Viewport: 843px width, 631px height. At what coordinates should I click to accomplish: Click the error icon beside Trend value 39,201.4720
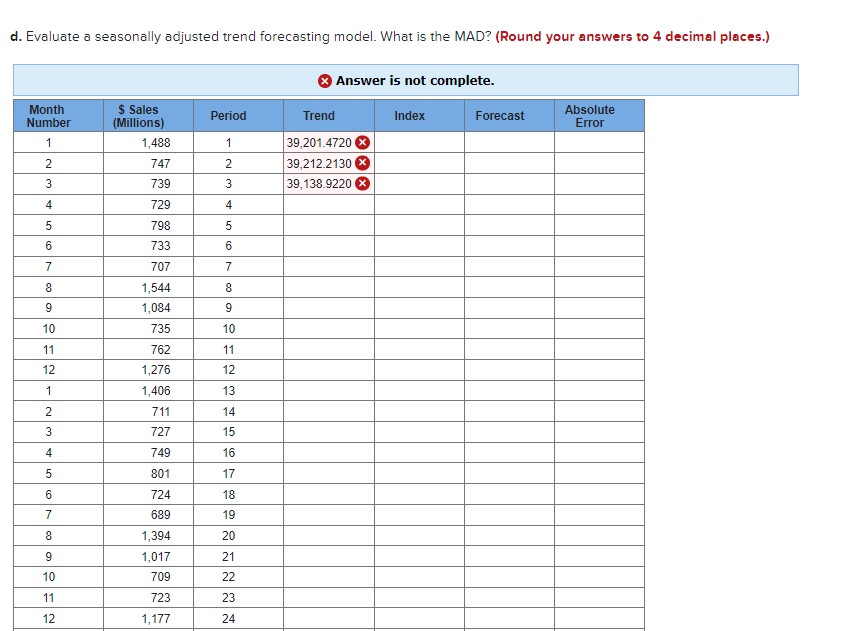point(363,142)
